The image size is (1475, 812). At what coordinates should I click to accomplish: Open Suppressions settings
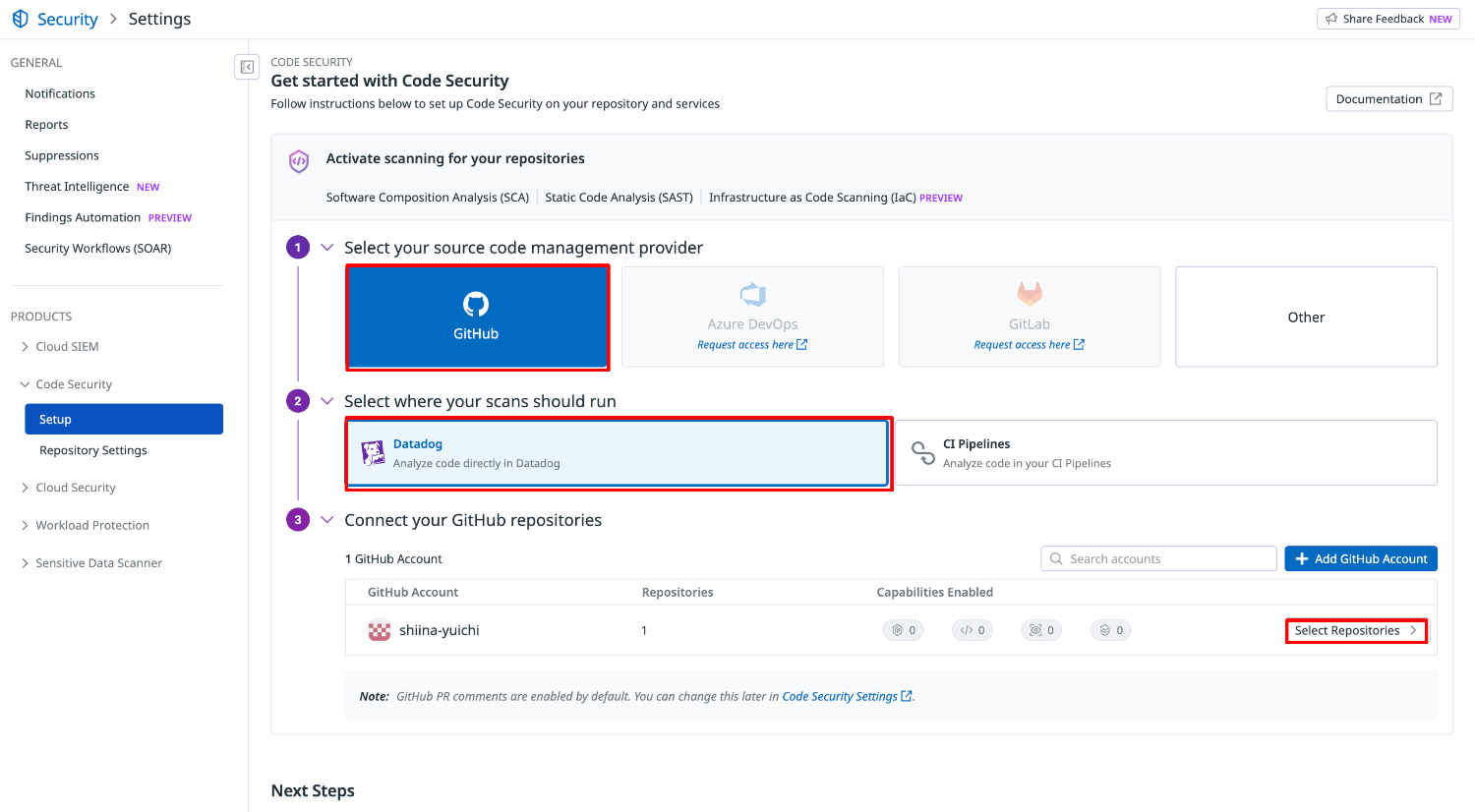pyautogui.click(x=62, y=155)
